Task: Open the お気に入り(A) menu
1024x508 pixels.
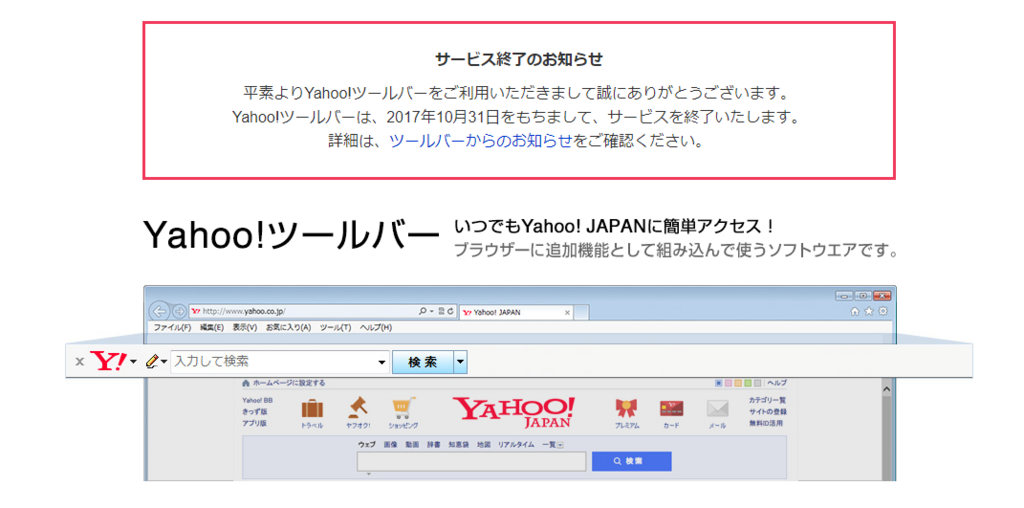Action: pyautogui.click(x=288, y=328)
